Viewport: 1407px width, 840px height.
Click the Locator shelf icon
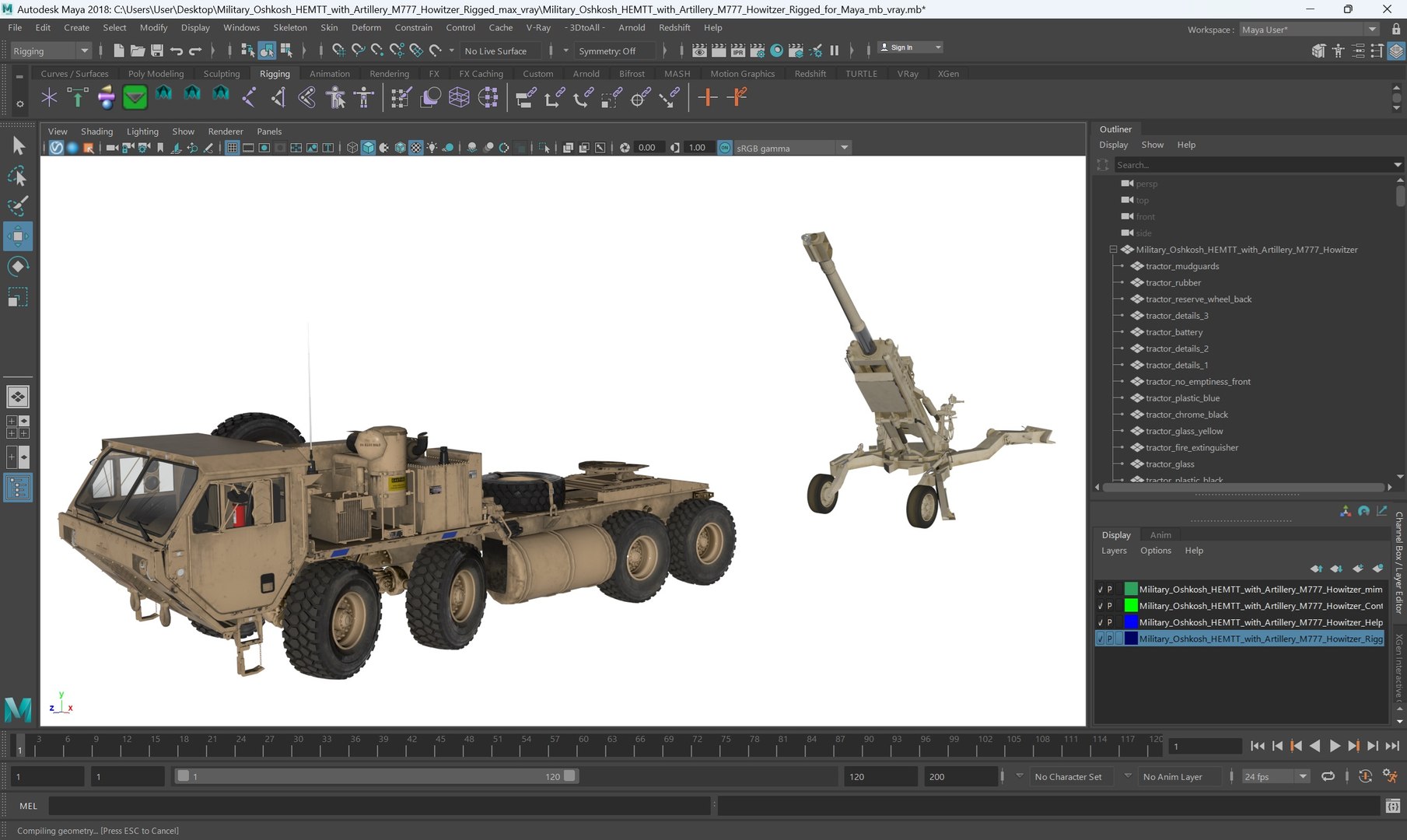(x=49, y=97)
